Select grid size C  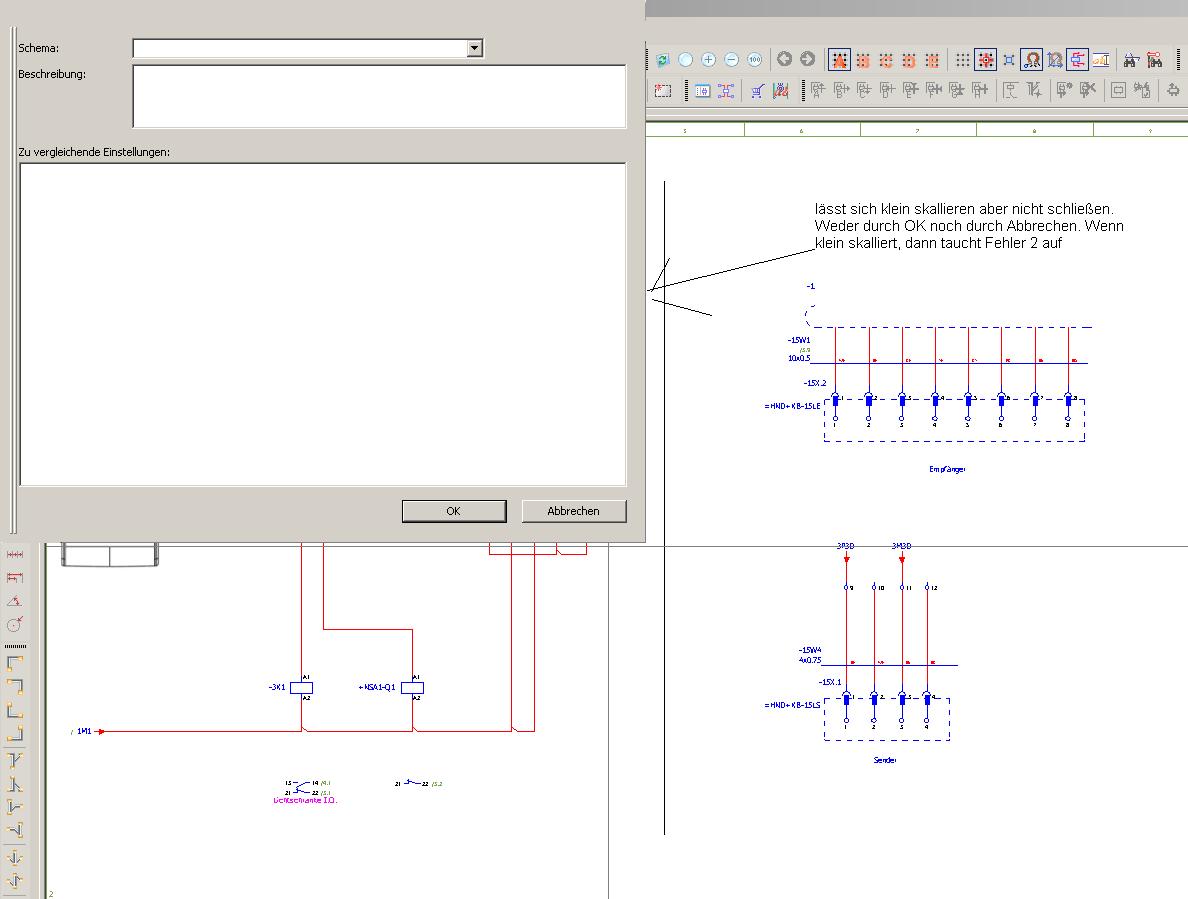click(886, 59)
